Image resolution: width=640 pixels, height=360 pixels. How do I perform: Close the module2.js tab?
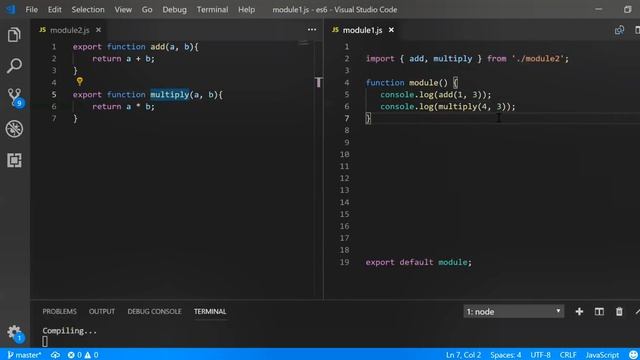98,30
